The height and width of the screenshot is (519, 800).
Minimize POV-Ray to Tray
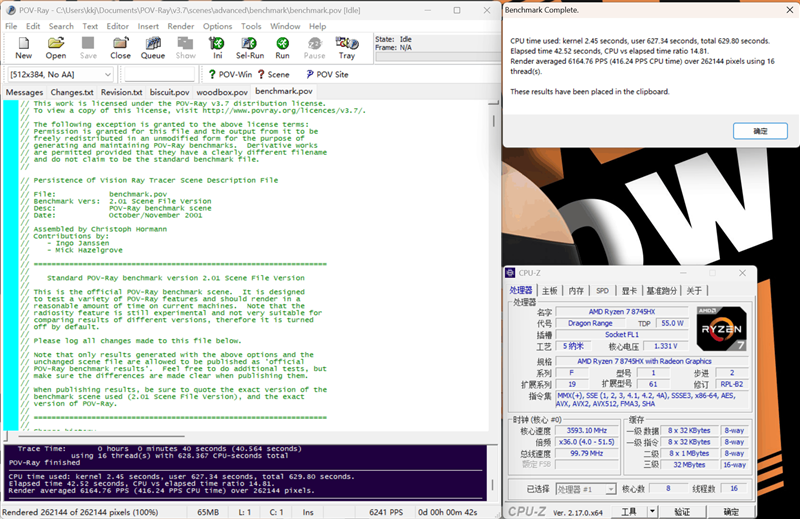point(346,47)
